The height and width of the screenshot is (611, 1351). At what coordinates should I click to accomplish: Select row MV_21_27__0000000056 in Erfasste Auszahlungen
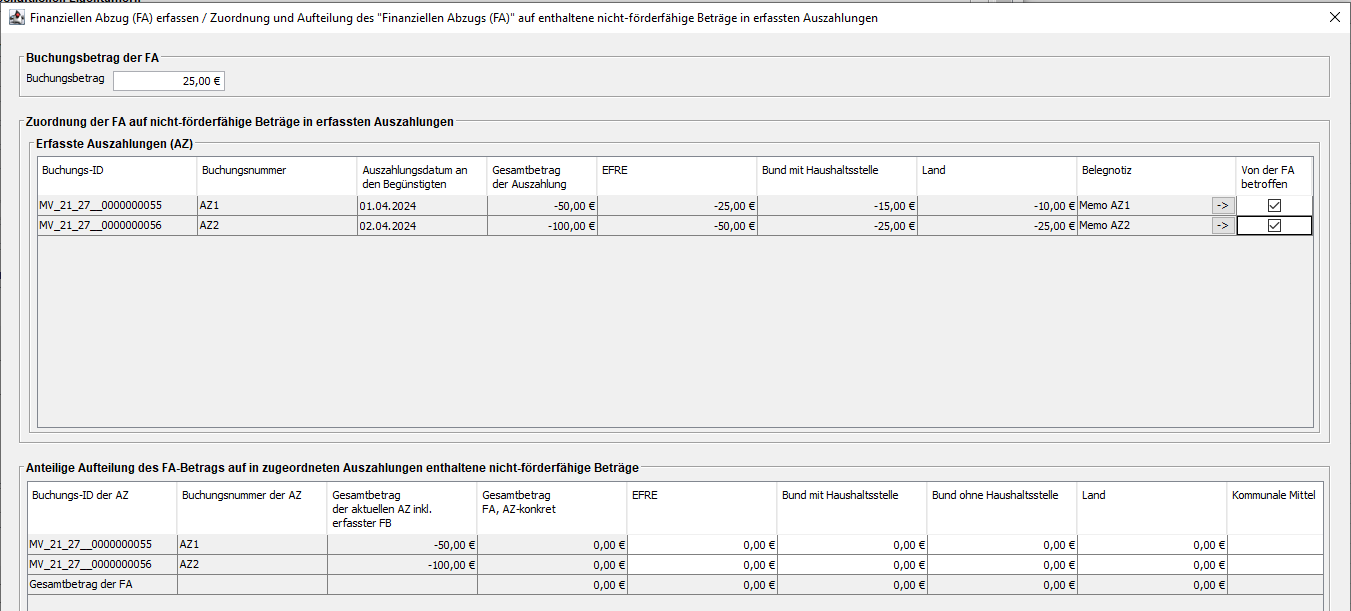pos(674,225)
